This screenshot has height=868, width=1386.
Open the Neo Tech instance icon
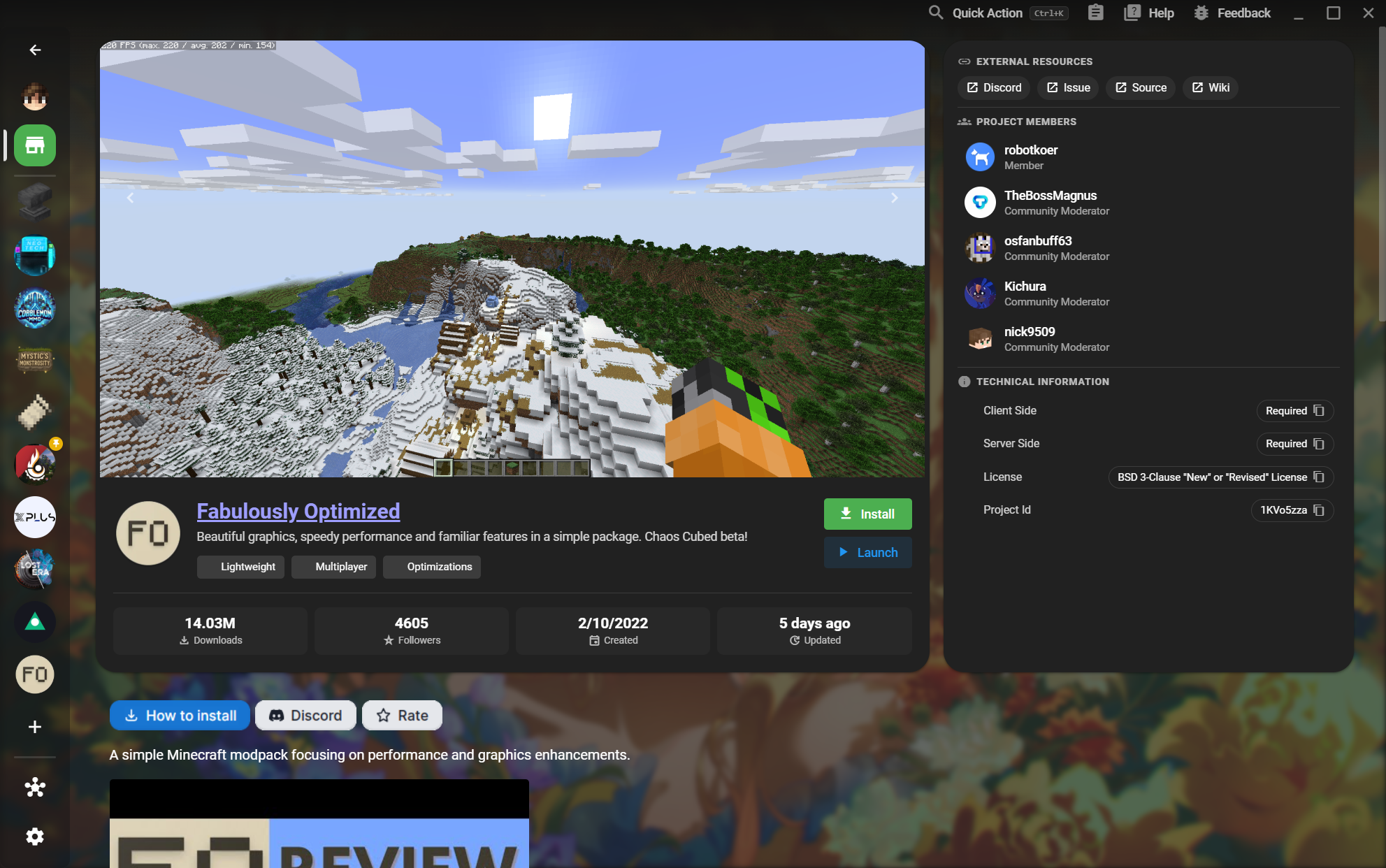pos(35,255)
